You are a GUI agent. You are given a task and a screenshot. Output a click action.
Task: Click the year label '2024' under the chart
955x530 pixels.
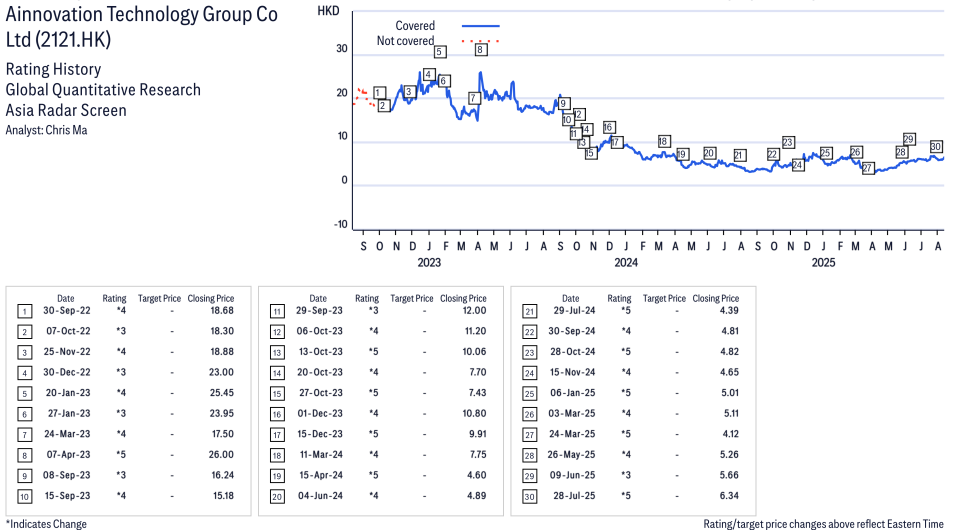click(x=626, y=262)
